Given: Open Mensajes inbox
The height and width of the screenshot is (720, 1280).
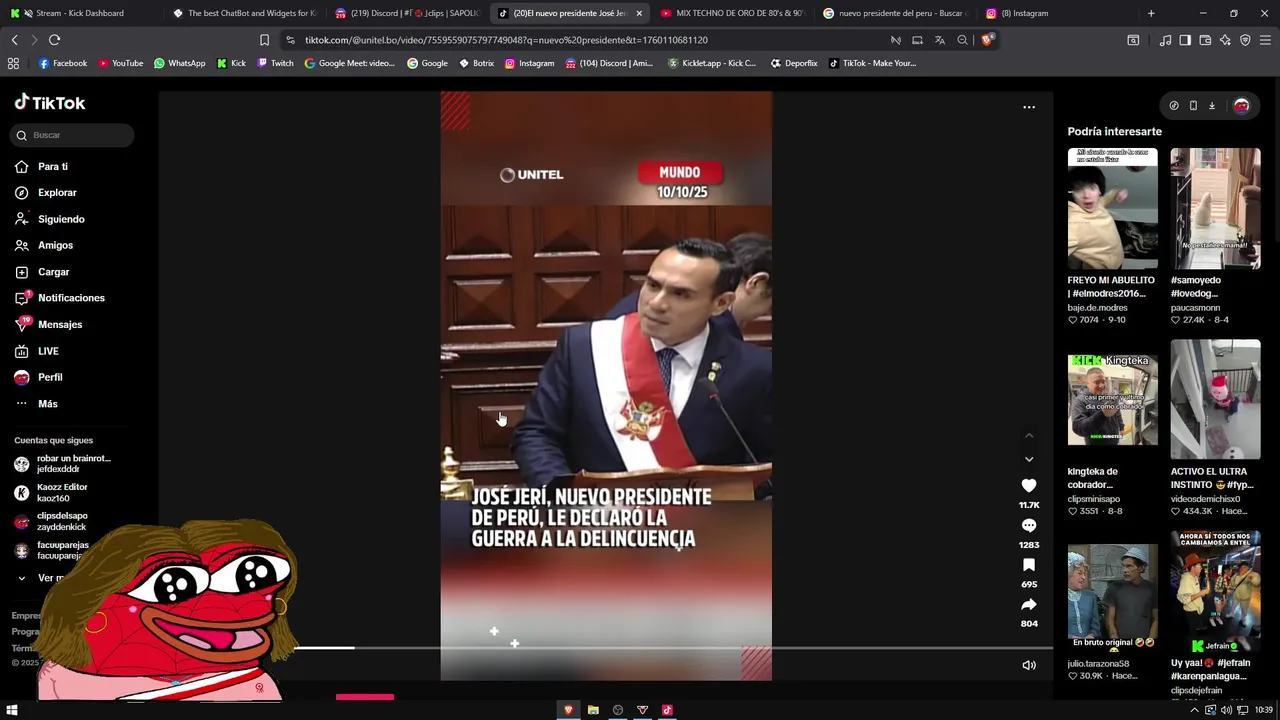Looking at the screenshot, I should [48, 324].
